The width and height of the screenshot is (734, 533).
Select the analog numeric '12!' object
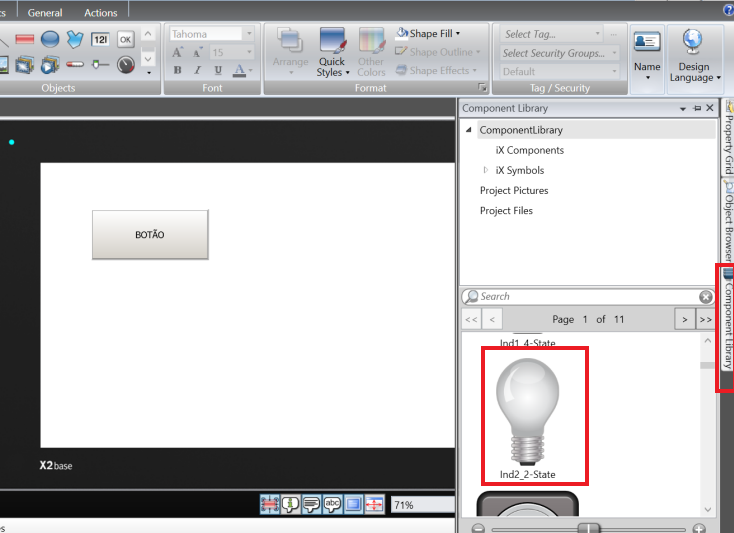pyautogui.click(x=101, y=40)
